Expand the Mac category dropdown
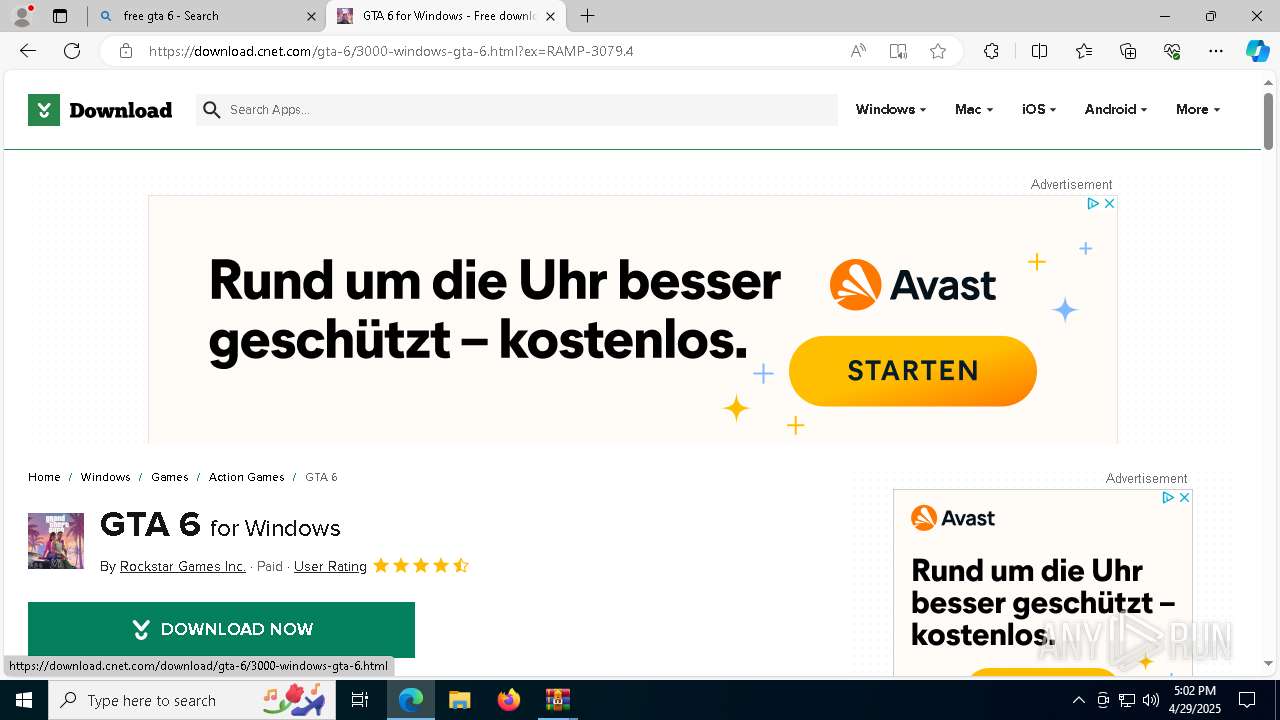Image resolution: width=1280 pixels, height=720 pixels. [x=974, y=110]
